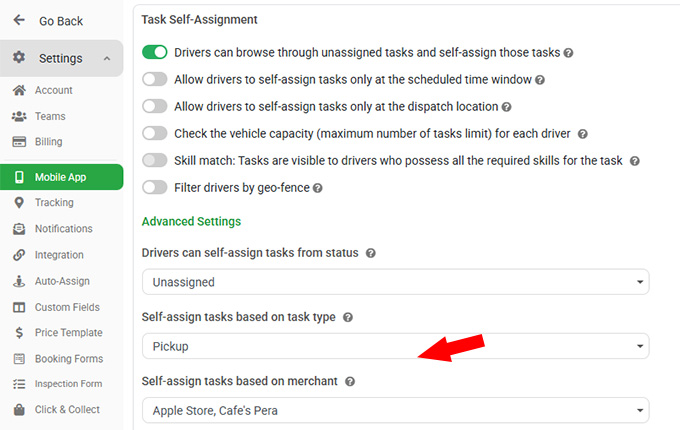
Task: Disable drivers browsing unassigned tasks toggle
Action: click(155, 52)
